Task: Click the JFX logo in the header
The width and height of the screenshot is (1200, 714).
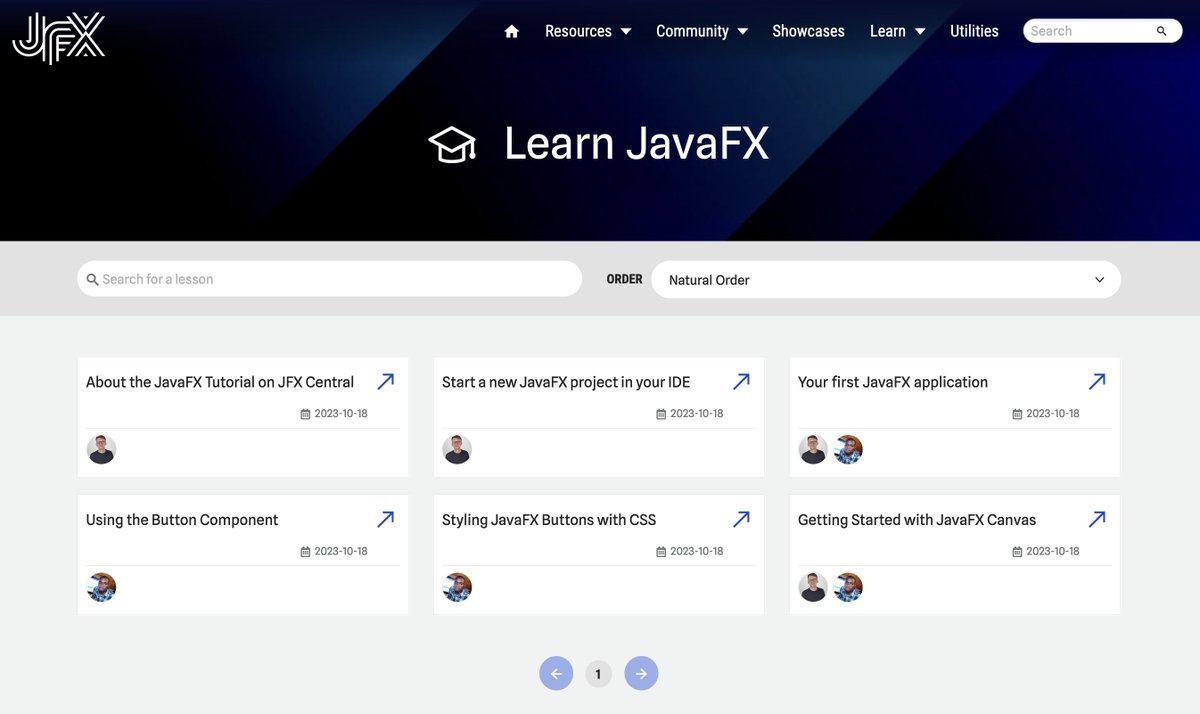Action: pyautogui.click(x=58, y=38)
